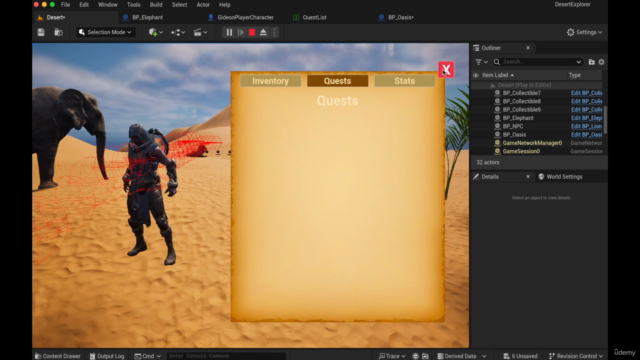The width and height of the screenshot is (640, 360).
Task: Close the Outliner panel tab
Action: point(528,48)
